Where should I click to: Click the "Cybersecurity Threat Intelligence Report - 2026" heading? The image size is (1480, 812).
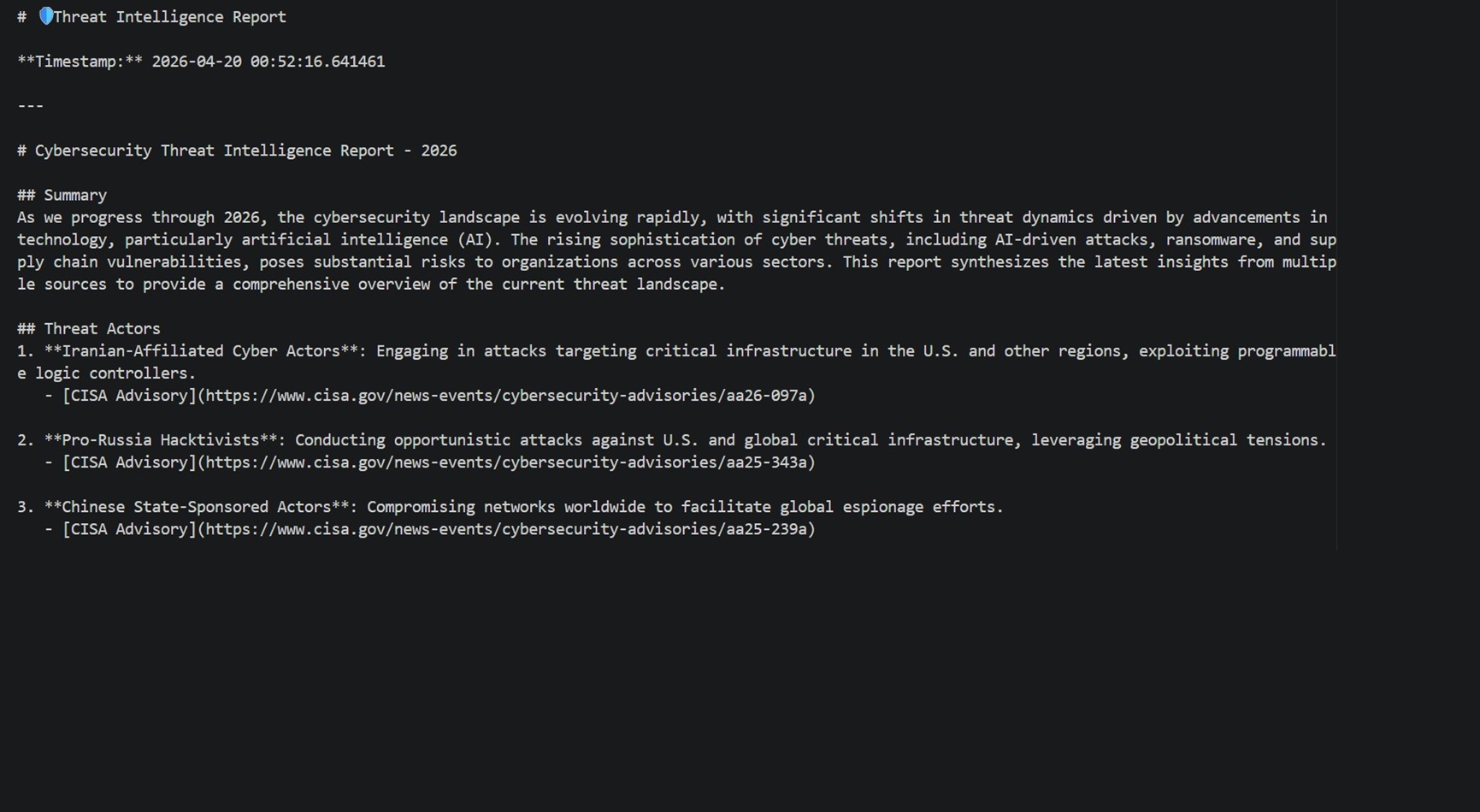tap(245, 150)
